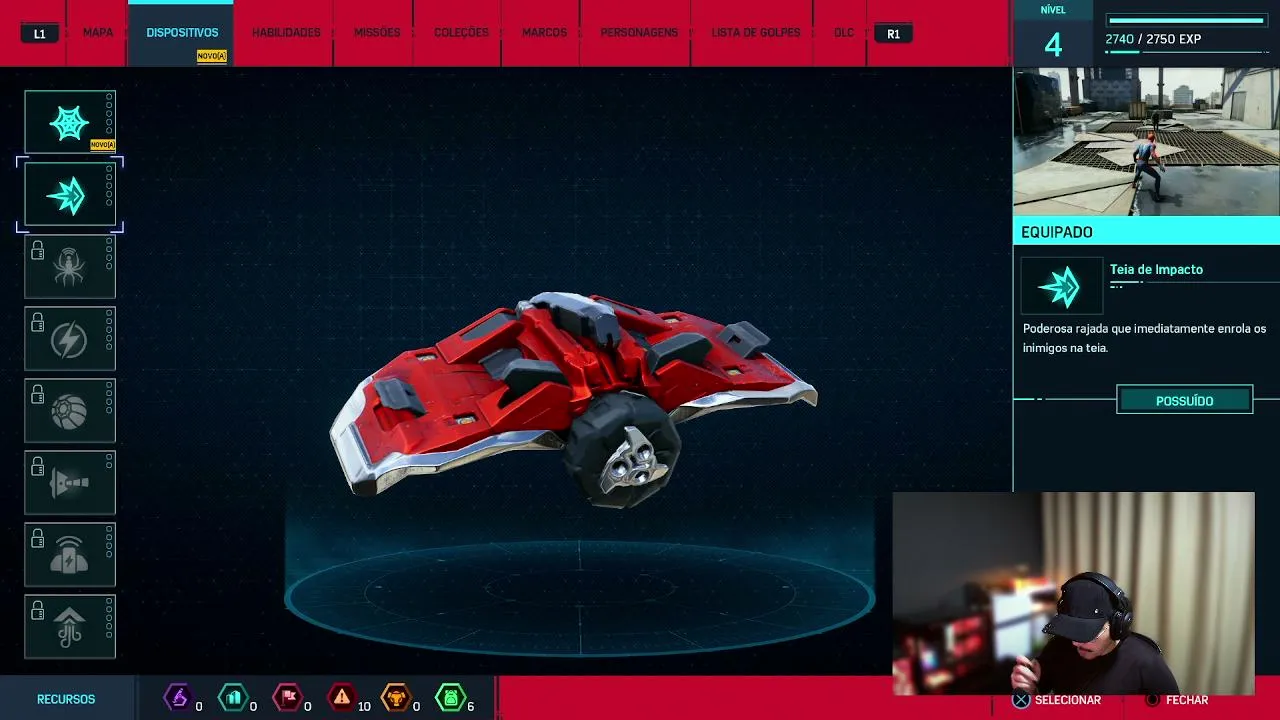The height and width of the screenshot is (720, 1280).
Task: Choose the locked trip mine gadget slot
Action: pos(70,483)
